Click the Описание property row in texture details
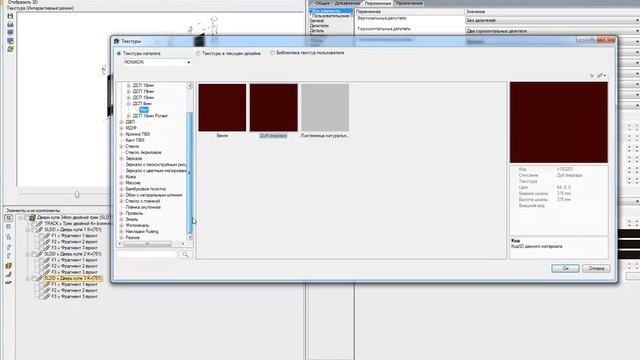The image size is (640, 360). point(559,175)
